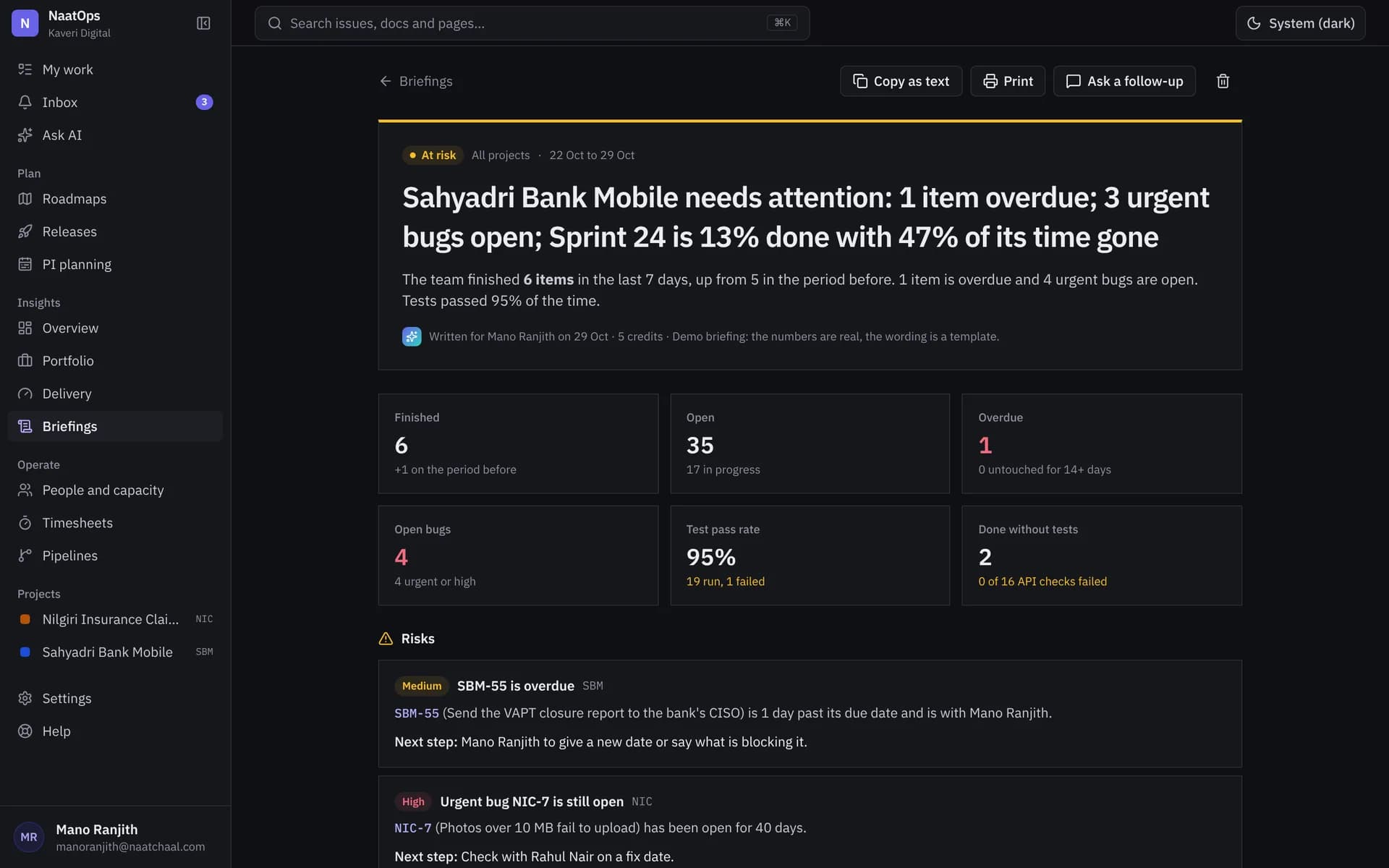Screen dimensions: 1389x868
Task: Open the Test pass rate card
Action: click(810, 556)
